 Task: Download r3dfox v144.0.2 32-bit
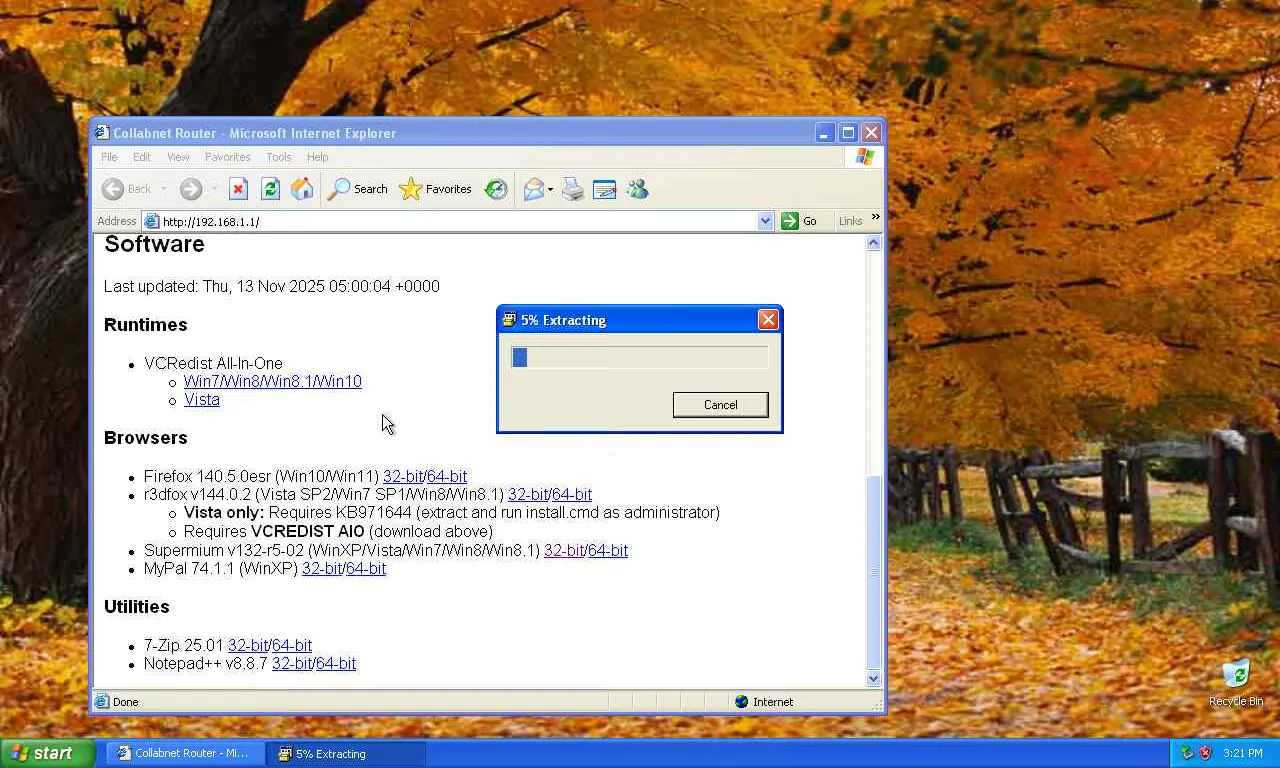tap(528, 494)
